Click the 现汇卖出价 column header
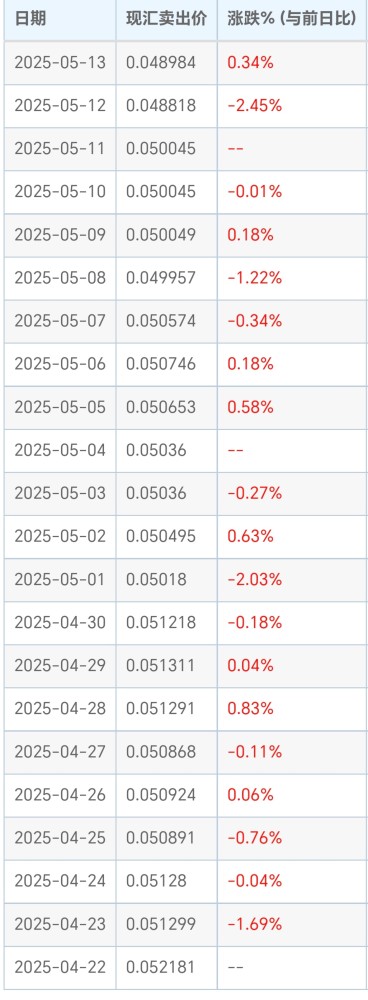The height and width of the screenshot is (1000, 368). tap(166, 18)
